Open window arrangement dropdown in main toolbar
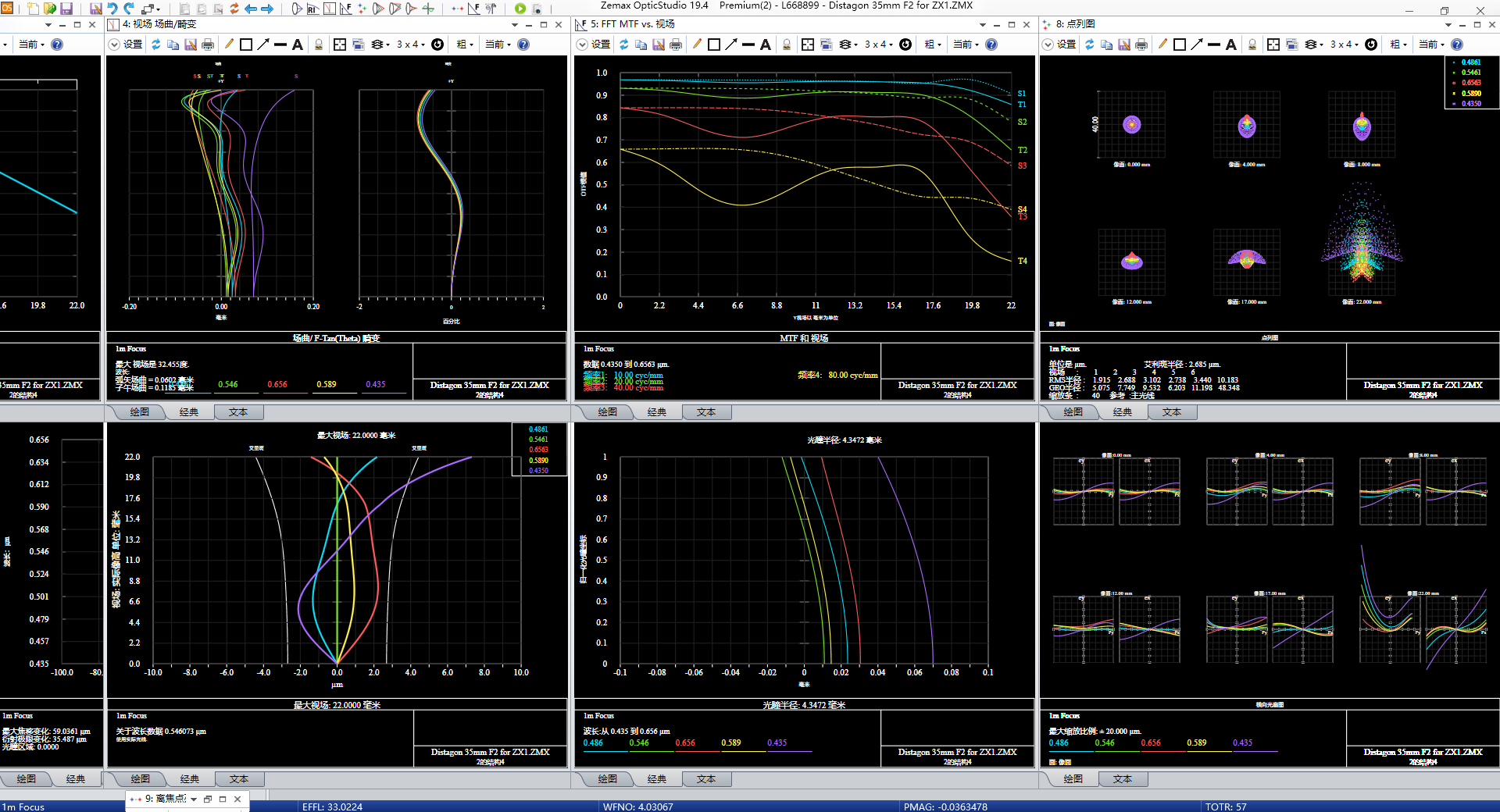The height and width of the screenshot is (812, 1500). [x=150, y=9]
